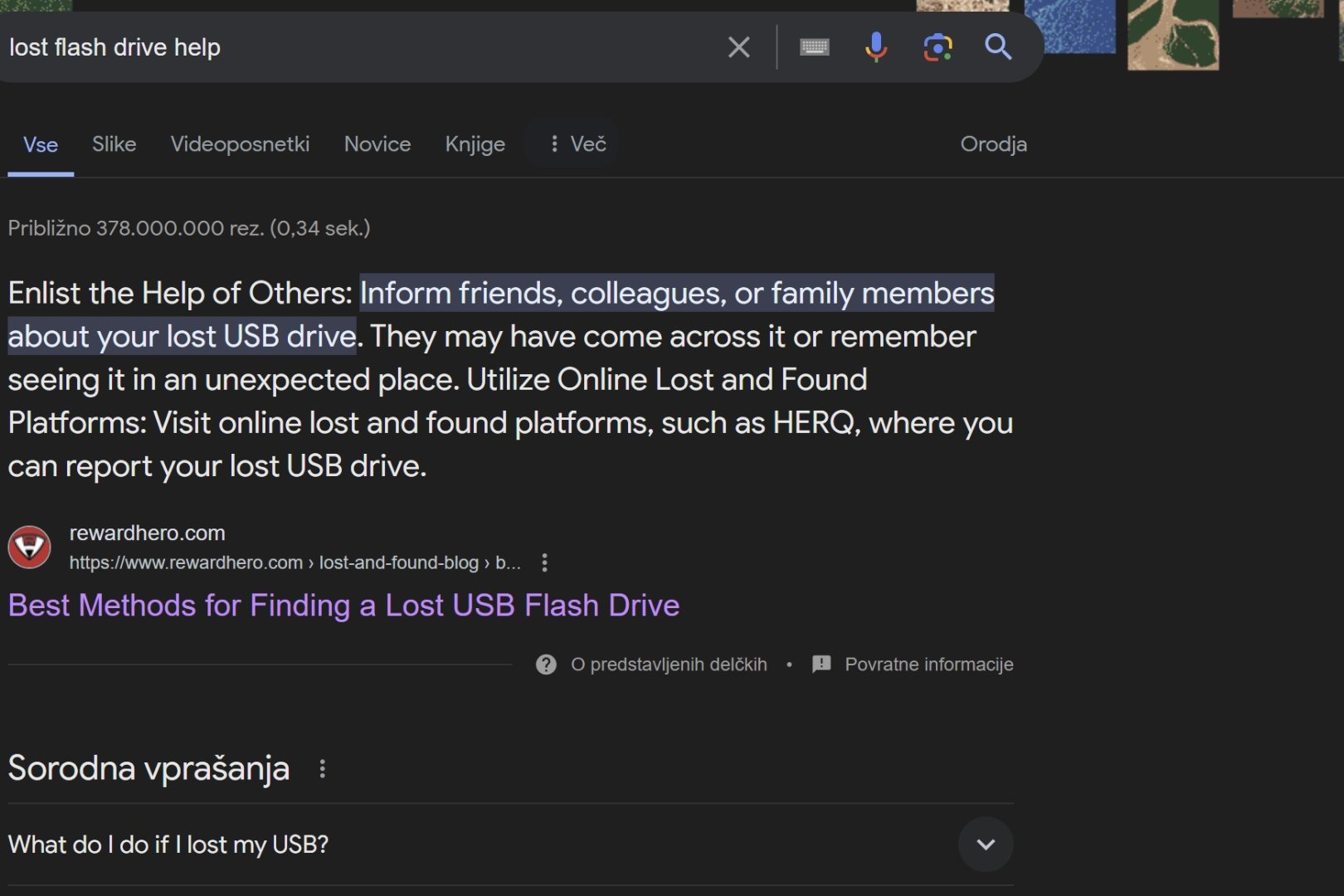Click into the search text field
1344x896 pixels.
tap(357, 47)
